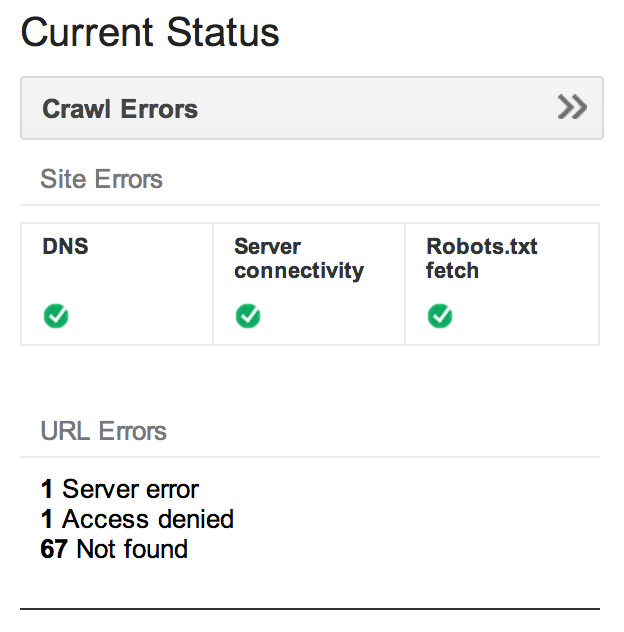Viewport: 624px width, 632px height.
Task: Click the double chevron arrow icon
Action: click(x=572, y=107)
